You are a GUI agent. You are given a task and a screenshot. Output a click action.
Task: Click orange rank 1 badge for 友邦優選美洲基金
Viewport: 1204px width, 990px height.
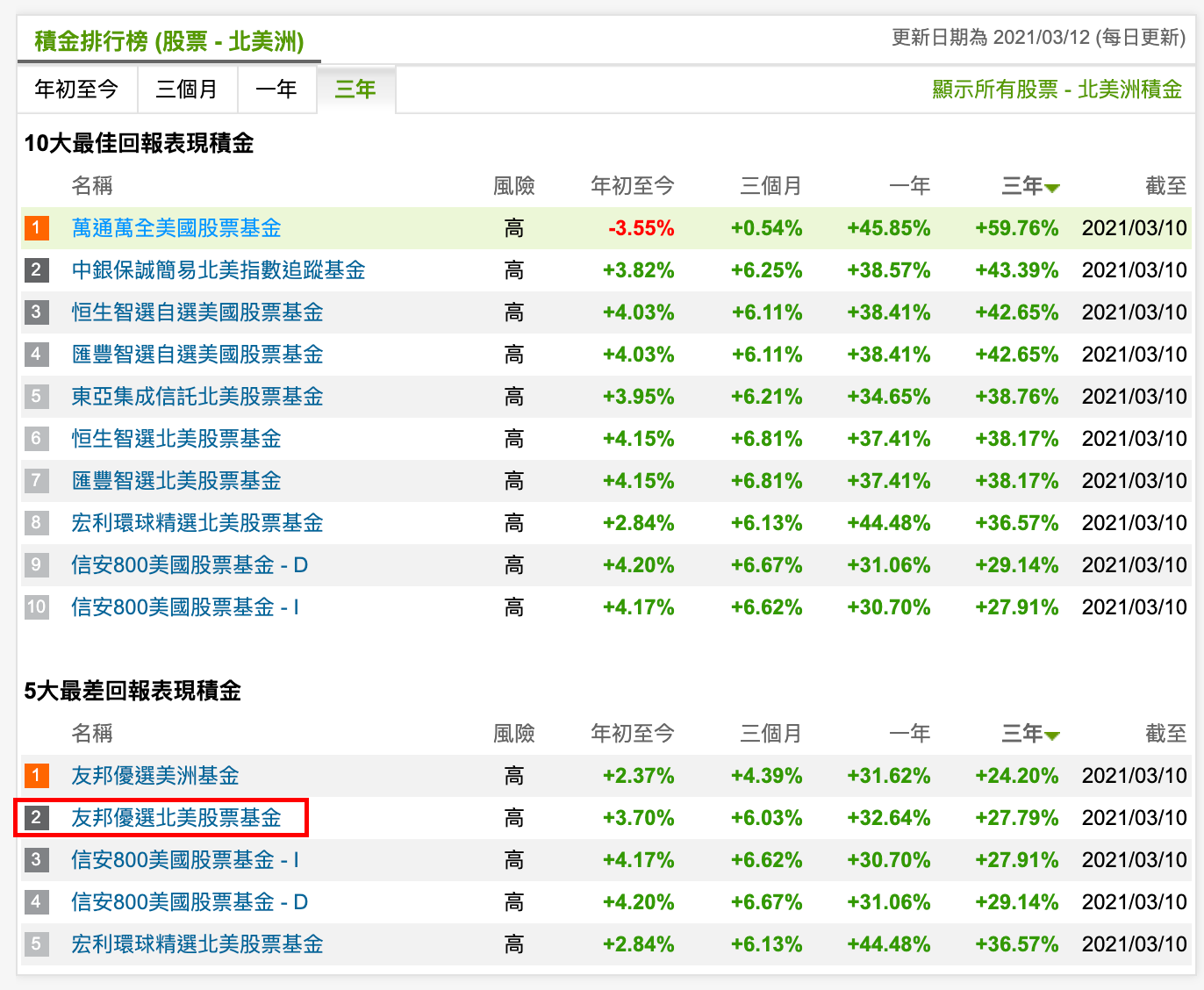[37, 776]
